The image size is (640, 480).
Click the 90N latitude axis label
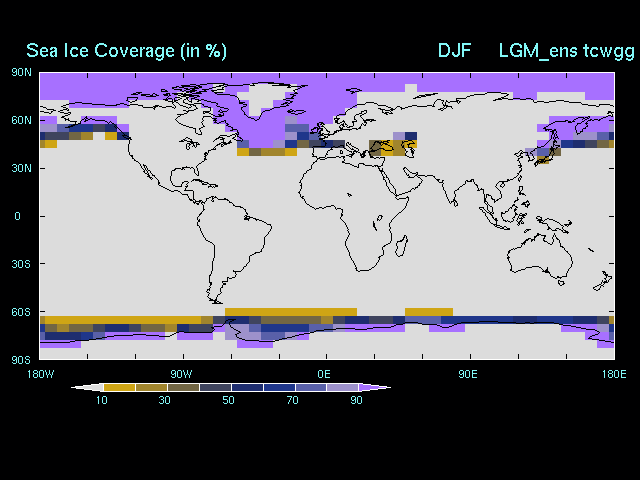click(20, 72)
